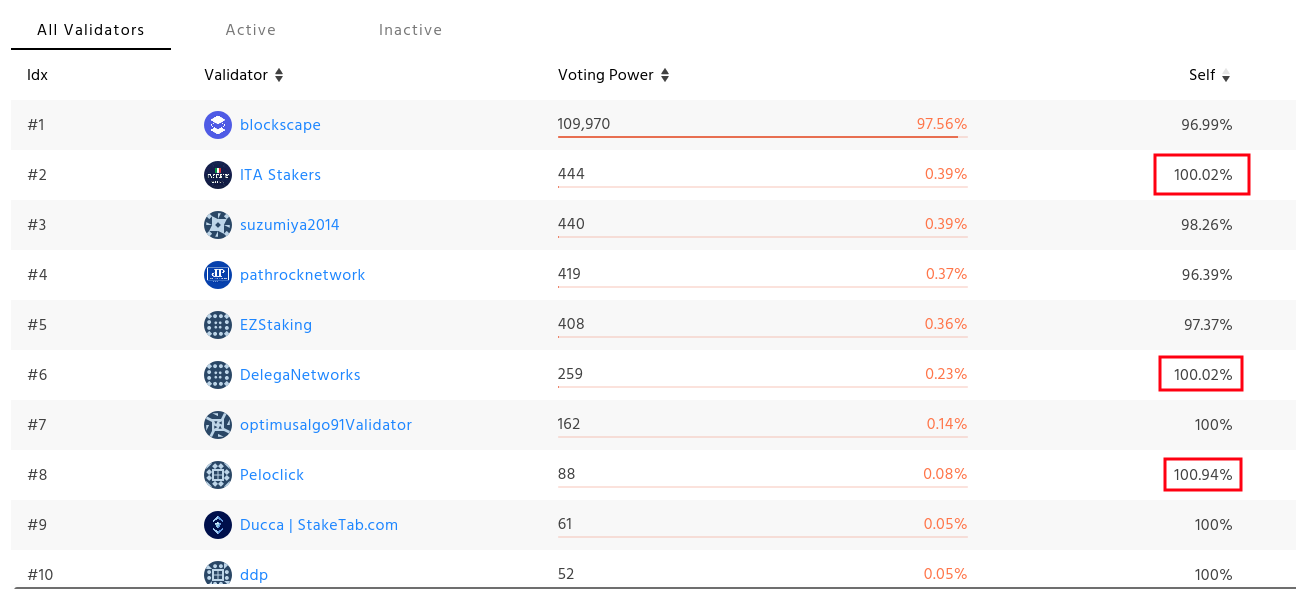This screenshot has width=1296, height=589.
Task: Follow the optimusalgo91Validator link
Action: (325, 424)
